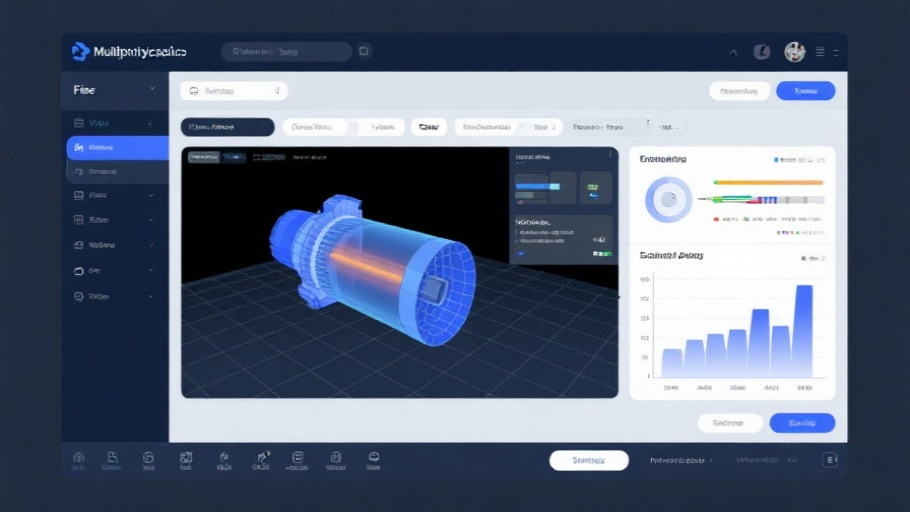This screenshot has height=512, width=910.
Task: Click the round clock icon beside the avatar
Action: point(761,52)
